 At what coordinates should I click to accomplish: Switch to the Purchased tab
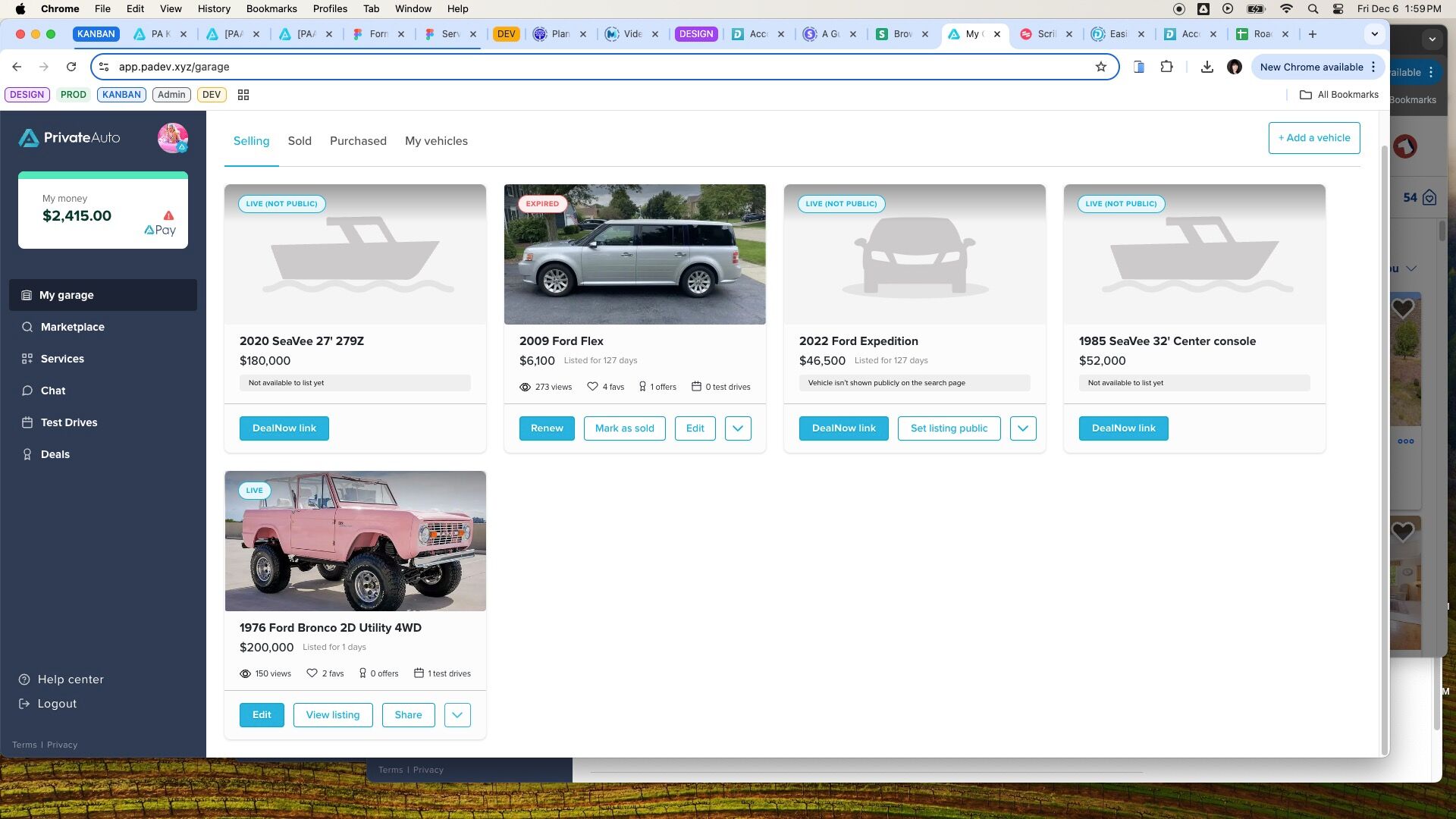pos(358,141)
